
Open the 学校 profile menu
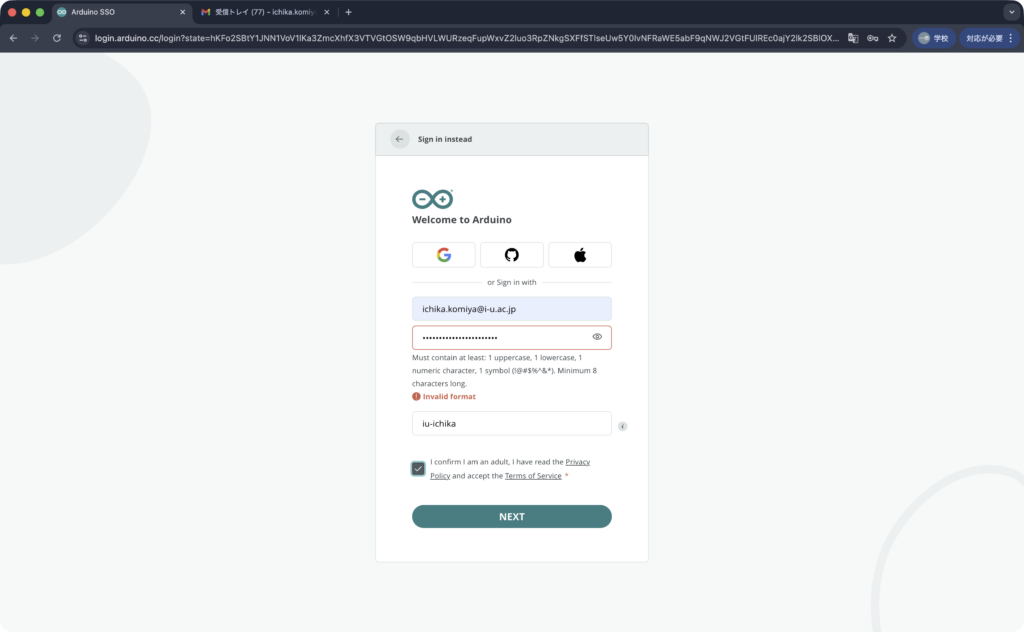point(934,38)
